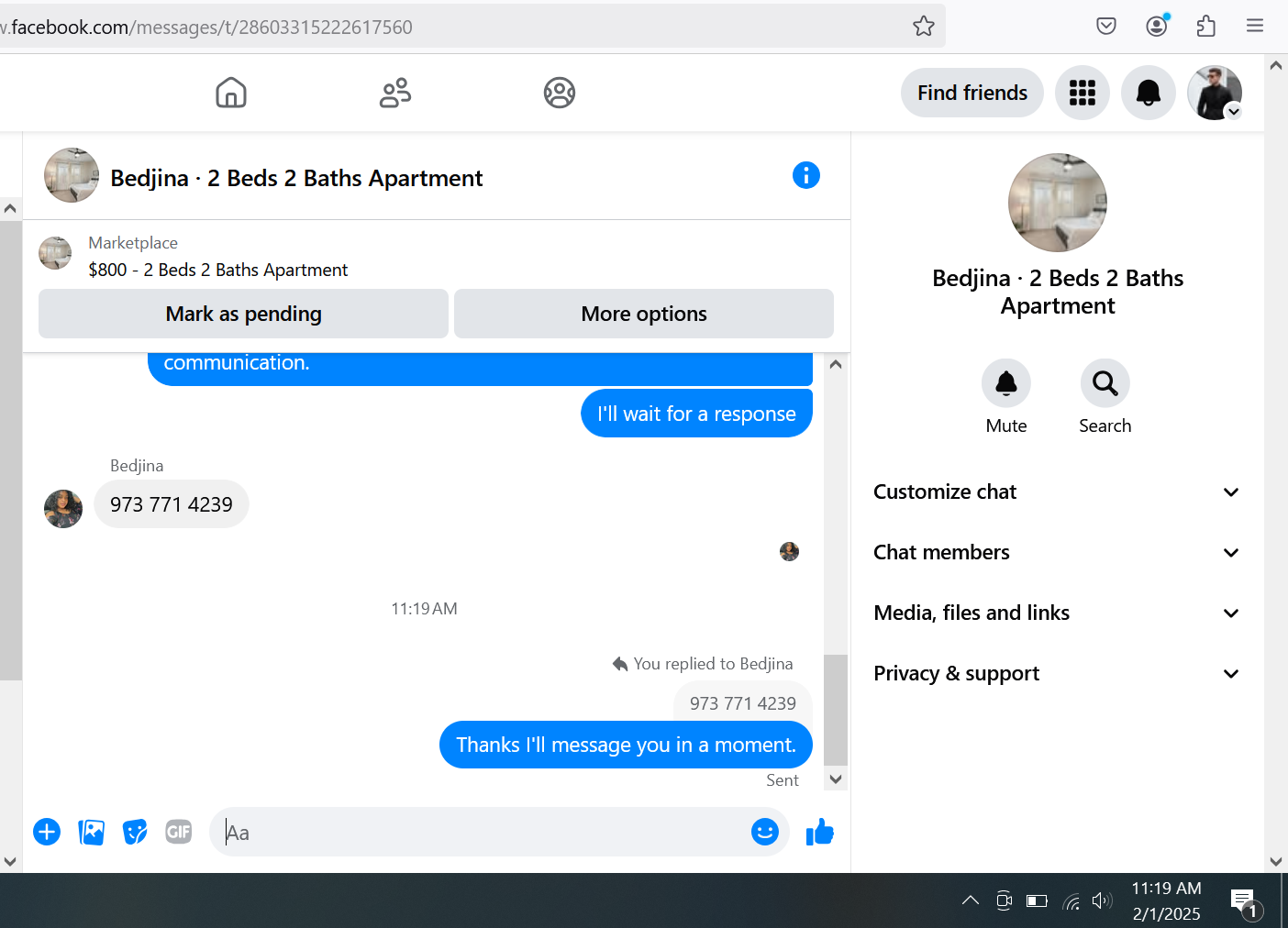Choose a sticker
Screen dimensions: 1288x928
(x=135, y=832)
